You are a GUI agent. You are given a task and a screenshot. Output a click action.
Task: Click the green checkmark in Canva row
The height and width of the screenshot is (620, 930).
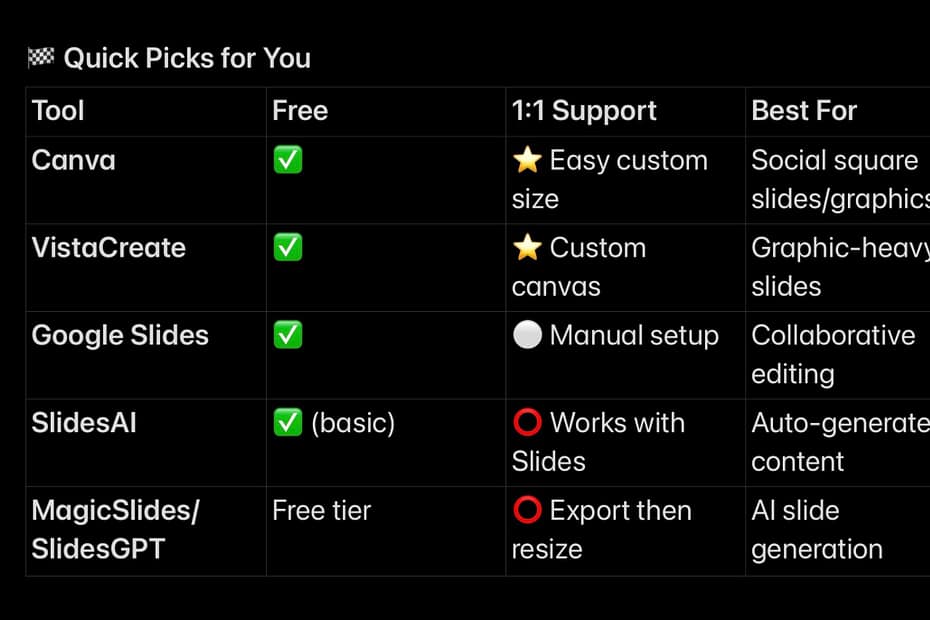tap(288, 161)
